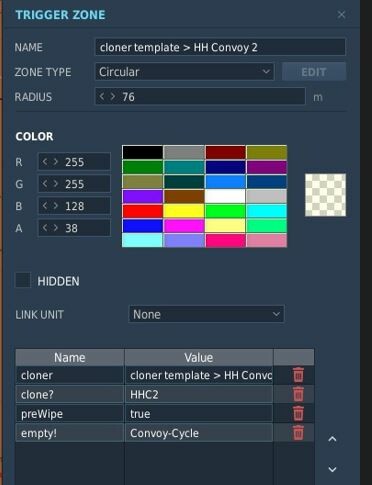This screenshot has height=485, width=372.
Task: Decrease the B color value
Action: 45,206
